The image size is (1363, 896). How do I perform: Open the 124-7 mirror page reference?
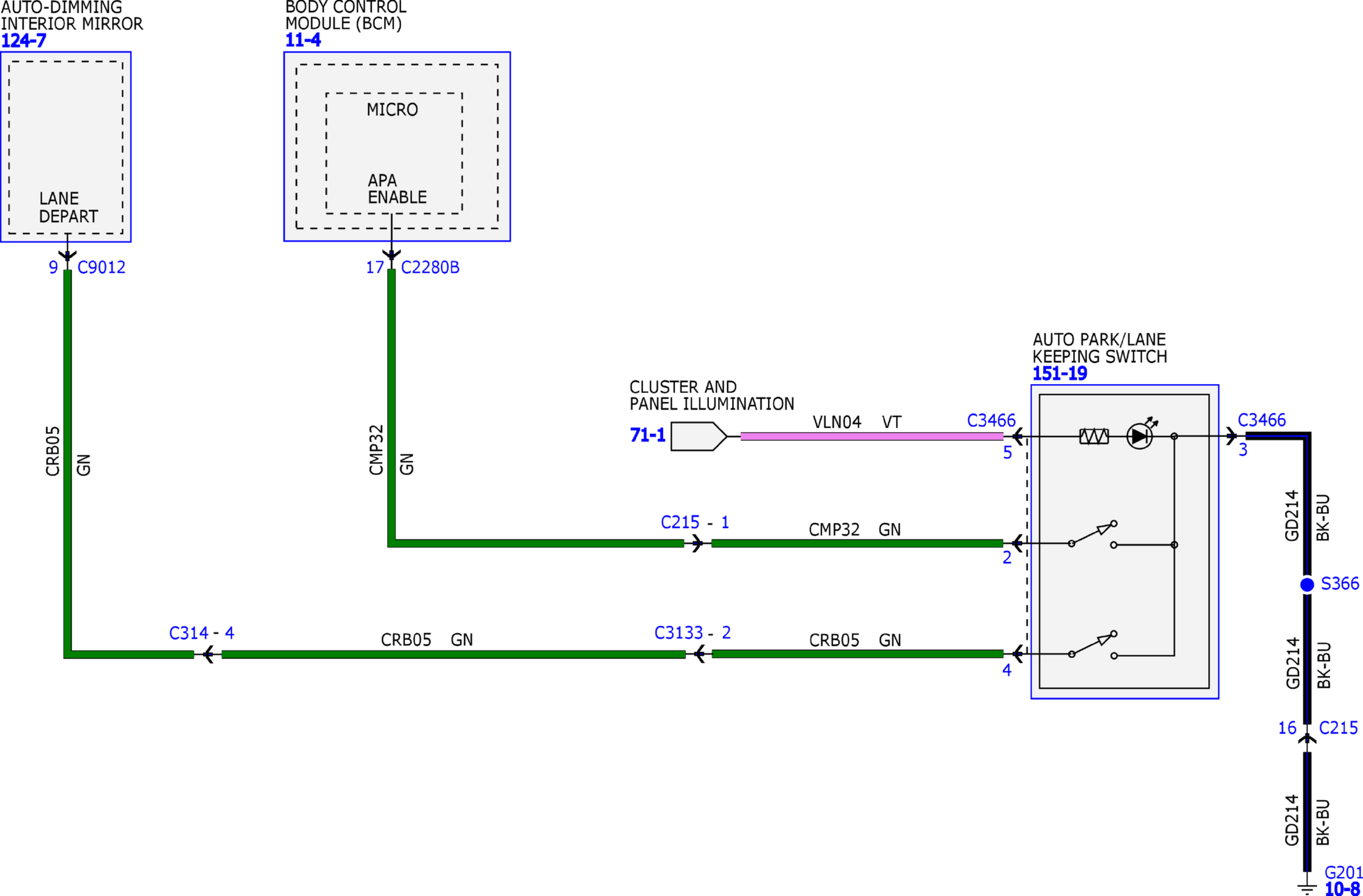pos(24,41)
